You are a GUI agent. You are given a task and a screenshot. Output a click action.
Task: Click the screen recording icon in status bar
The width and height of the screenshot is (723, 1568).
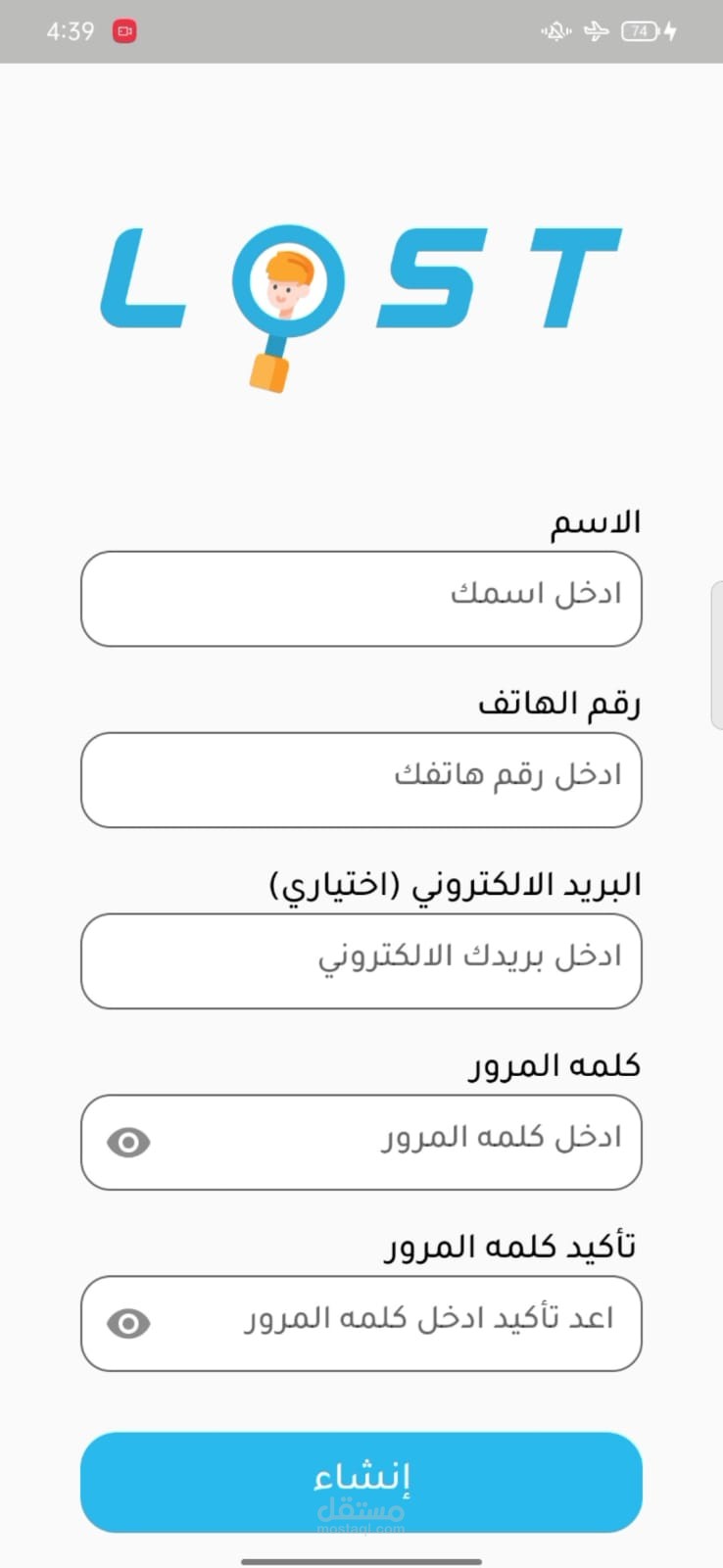[x=124, y=31]
